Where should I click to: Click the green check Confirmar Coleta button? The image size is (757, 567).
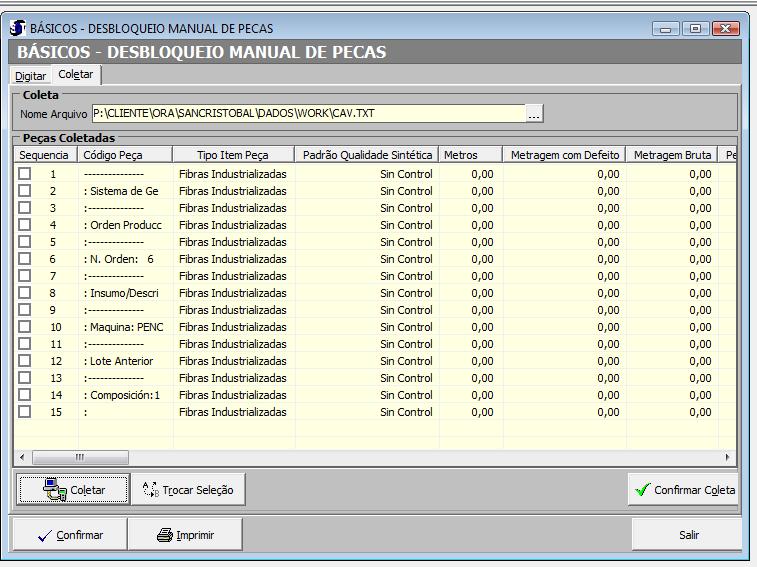click(x=685, y=490)
